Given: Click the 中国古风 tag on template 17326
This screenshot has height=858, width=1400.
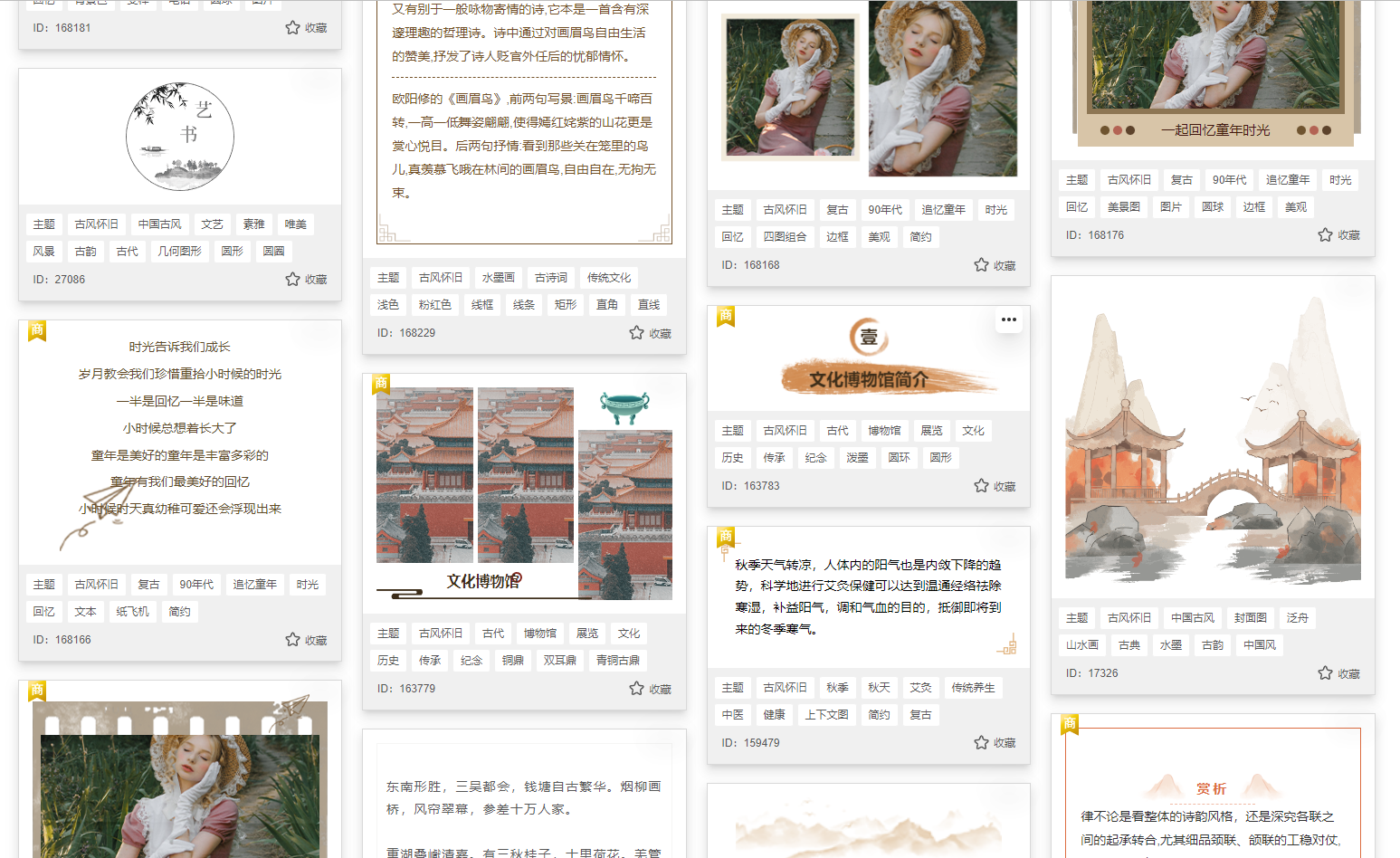Looking at the screenshot, I should [x=1193, y=617].
